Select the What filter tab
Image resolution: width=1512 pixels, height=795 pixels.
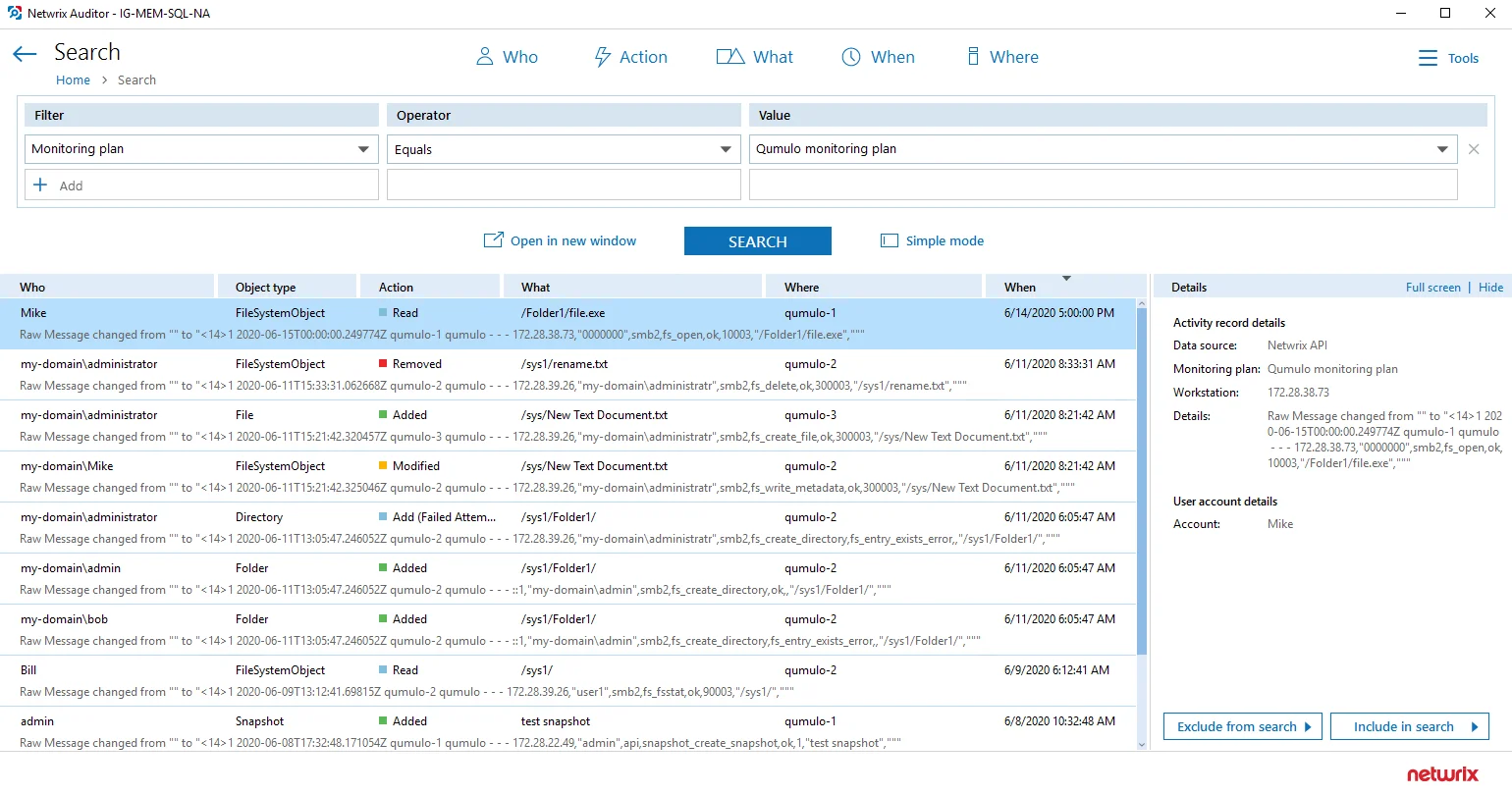[x=754, y=57]
